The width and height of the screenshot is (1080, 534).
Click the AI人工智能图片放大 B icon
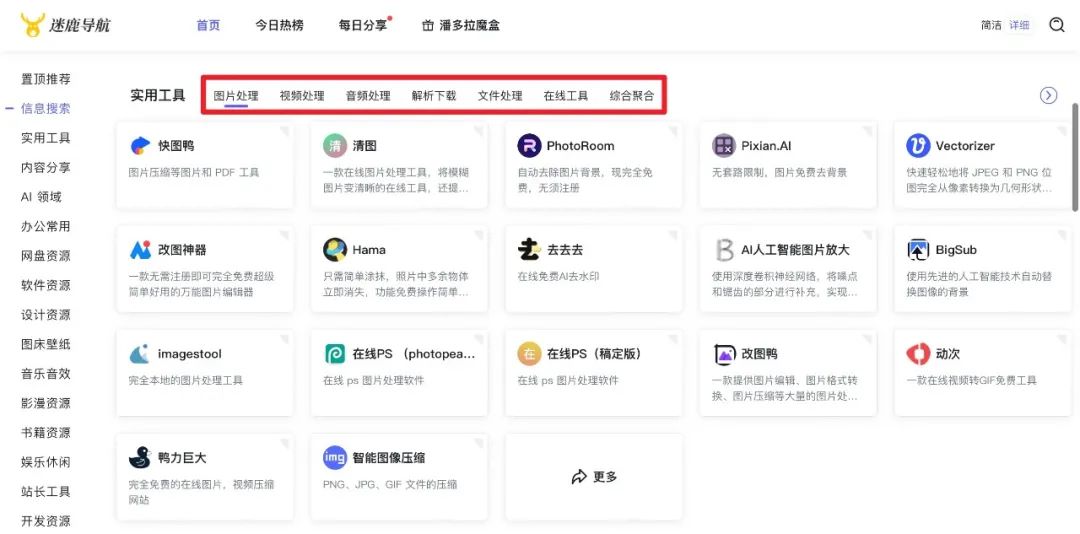click(x=724, y=250)
